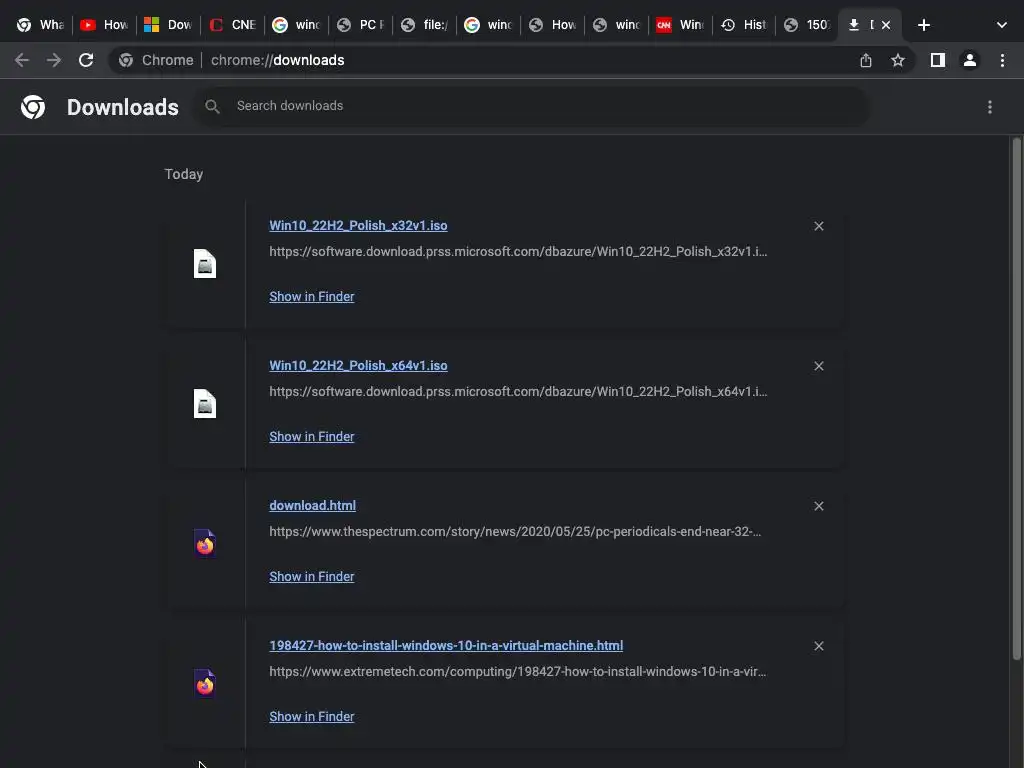Click the browser back arrow

(22, 60)
